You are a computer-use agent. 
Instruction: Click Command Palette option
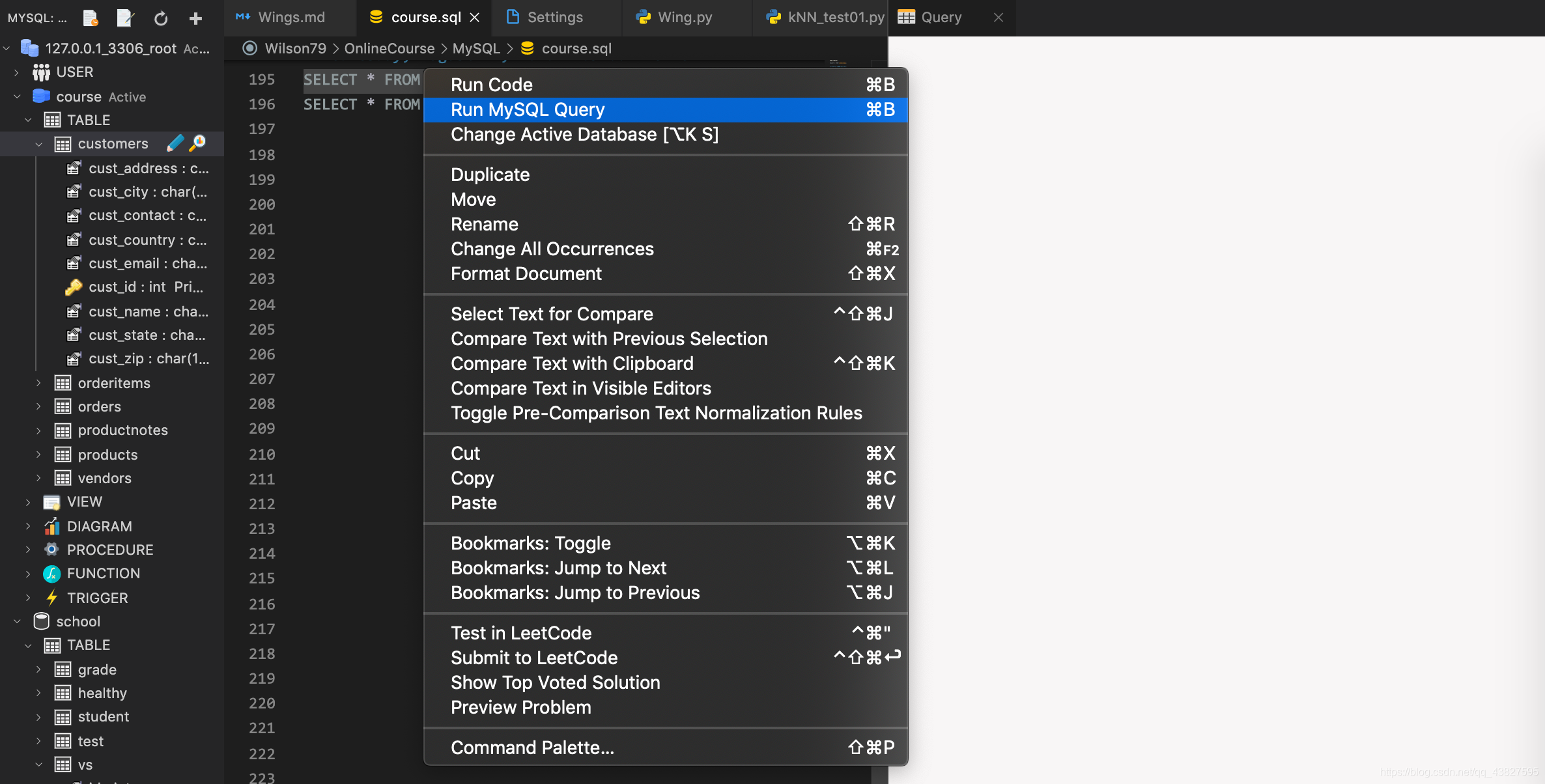(x=533, y=746)
